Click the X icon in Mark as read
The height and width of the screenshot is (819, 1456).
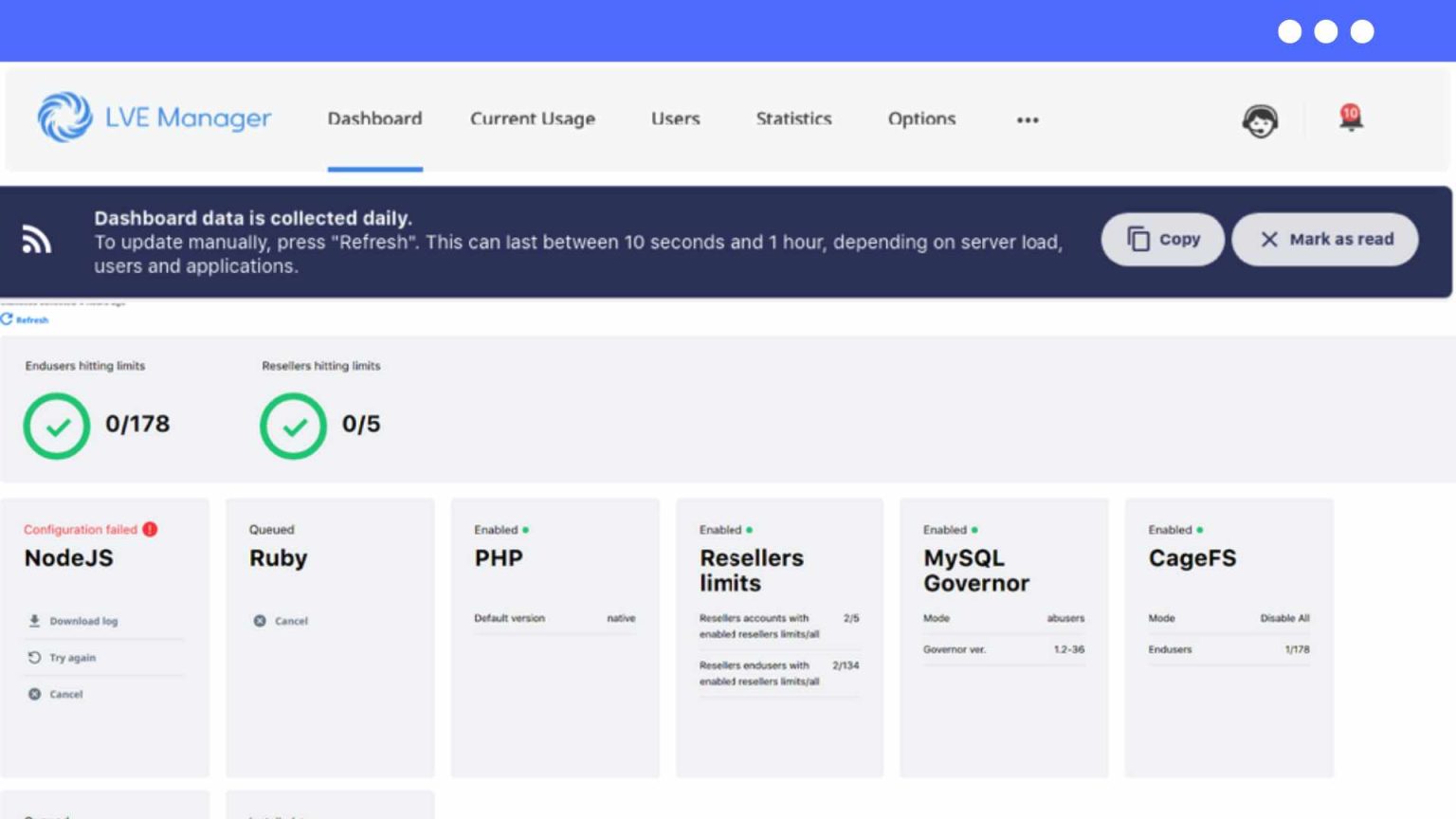(1269, 239)
